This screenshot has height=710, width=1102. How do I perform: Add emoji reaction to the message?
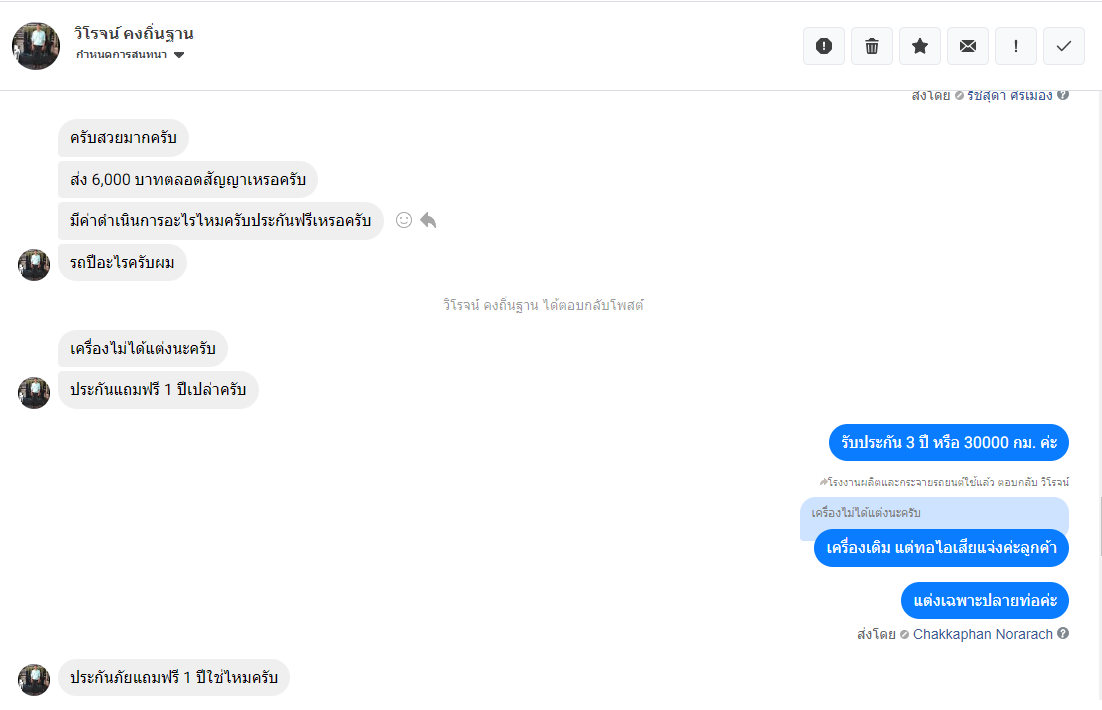[x=404, y=220]
